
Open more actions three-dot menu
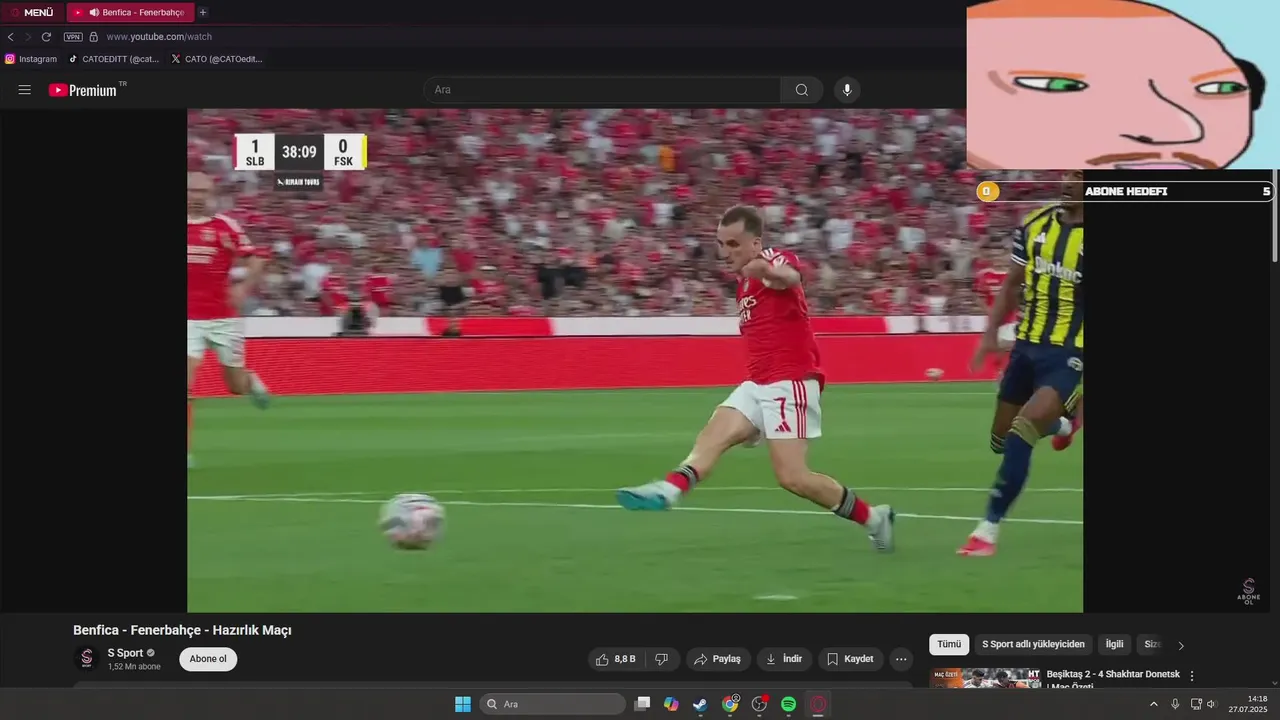tap(901, 659)
